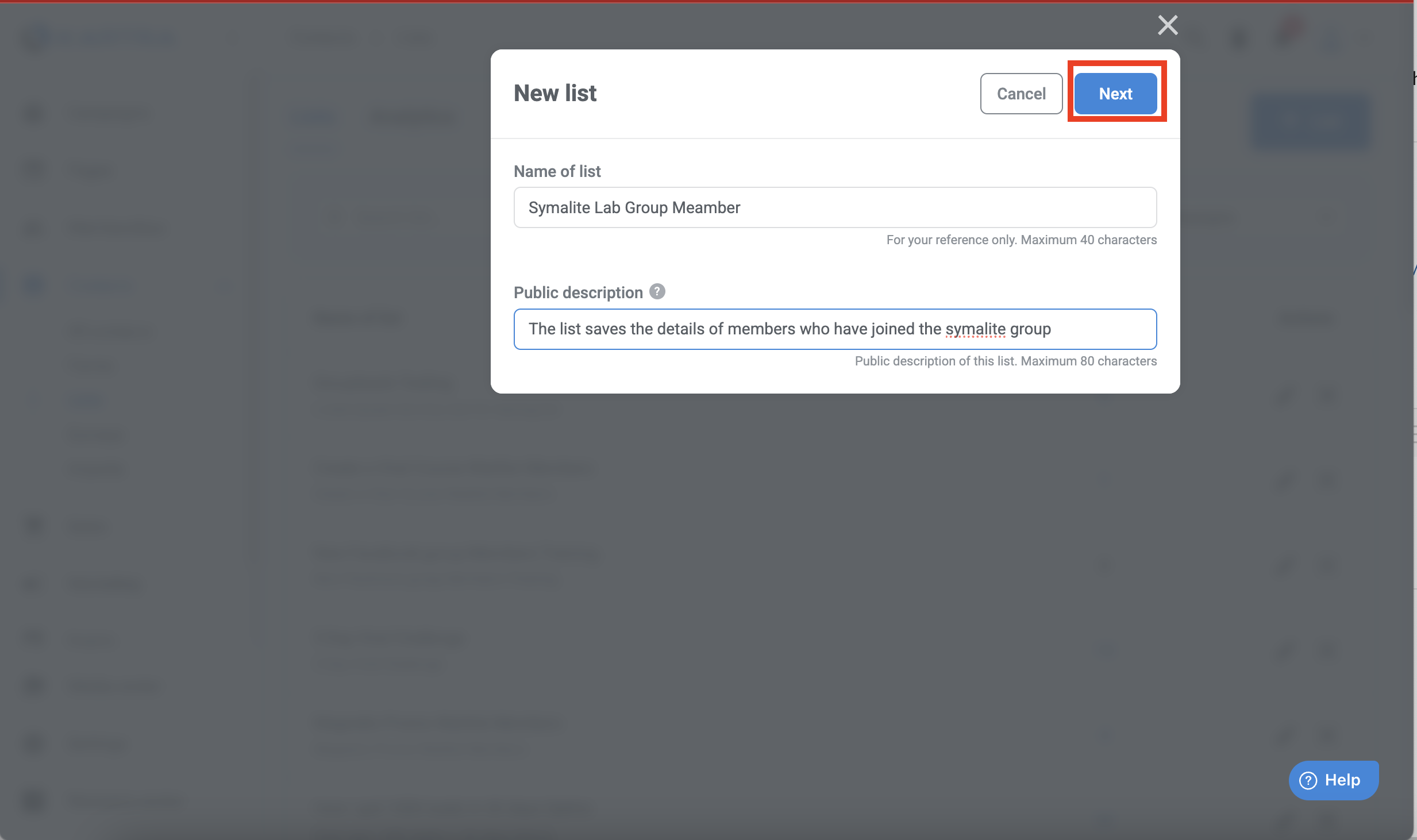
Task: Click the New list dialog title
Action: (x=555, y=93)
